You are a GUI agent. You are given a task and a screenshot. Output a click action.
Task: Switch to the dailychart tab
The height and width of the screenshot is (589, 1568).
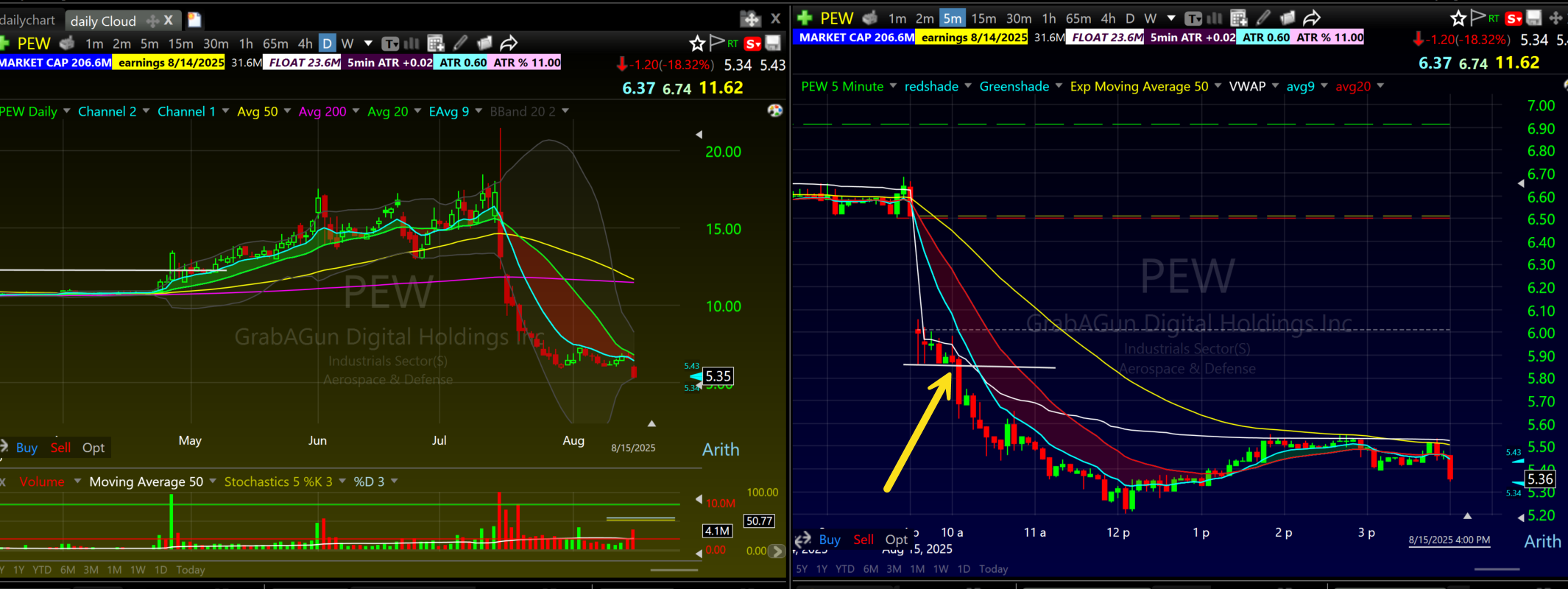click(28, 20)
